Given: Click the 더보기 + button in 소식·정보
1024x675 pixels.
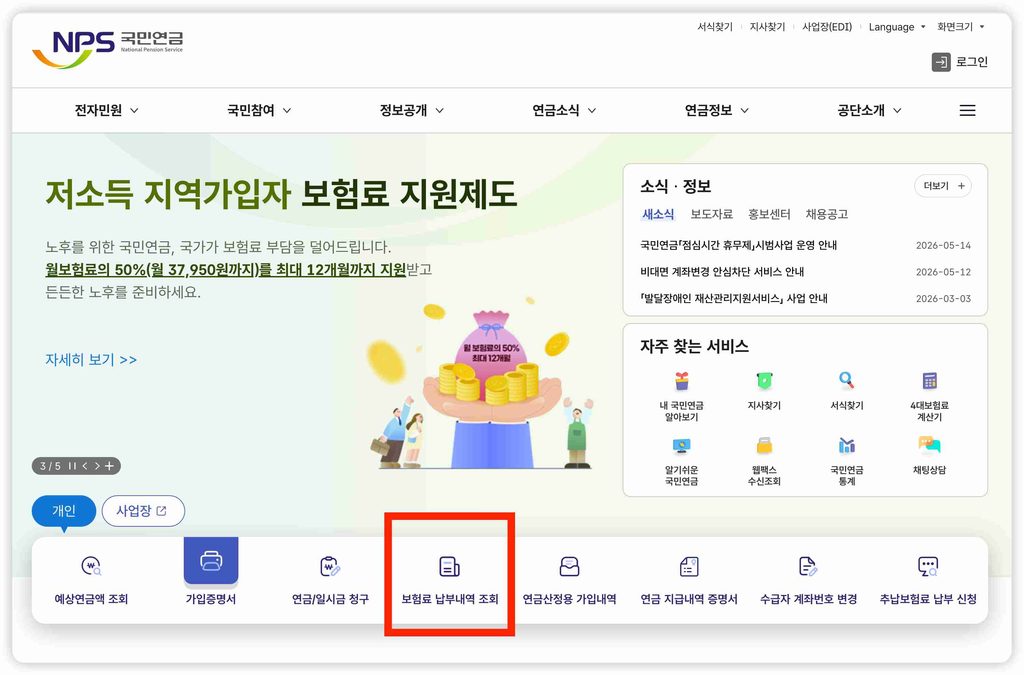Looking at the screenshot, I should 943,186.
